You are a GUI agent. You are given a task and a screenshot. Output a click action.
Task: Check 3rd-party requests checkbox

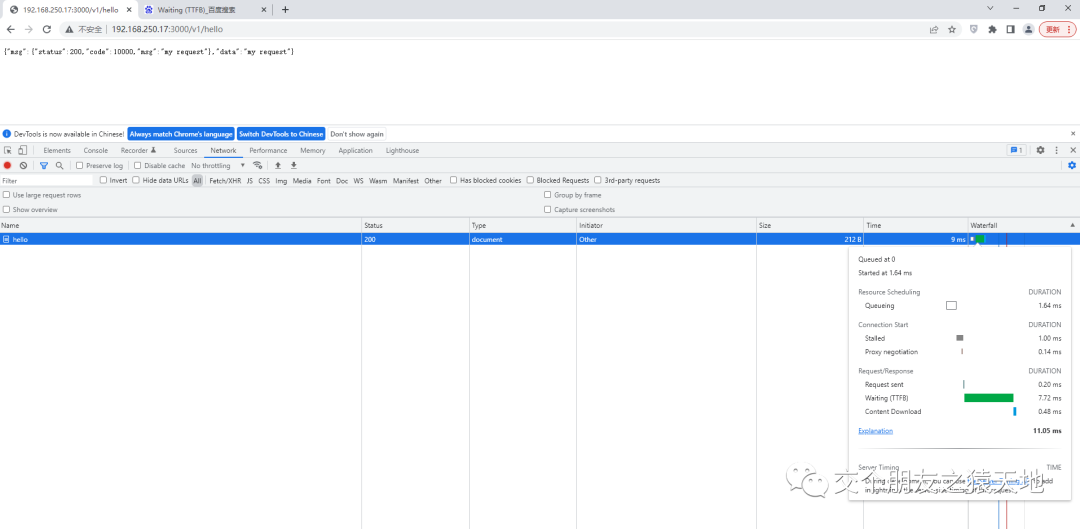tap(598, 180)
